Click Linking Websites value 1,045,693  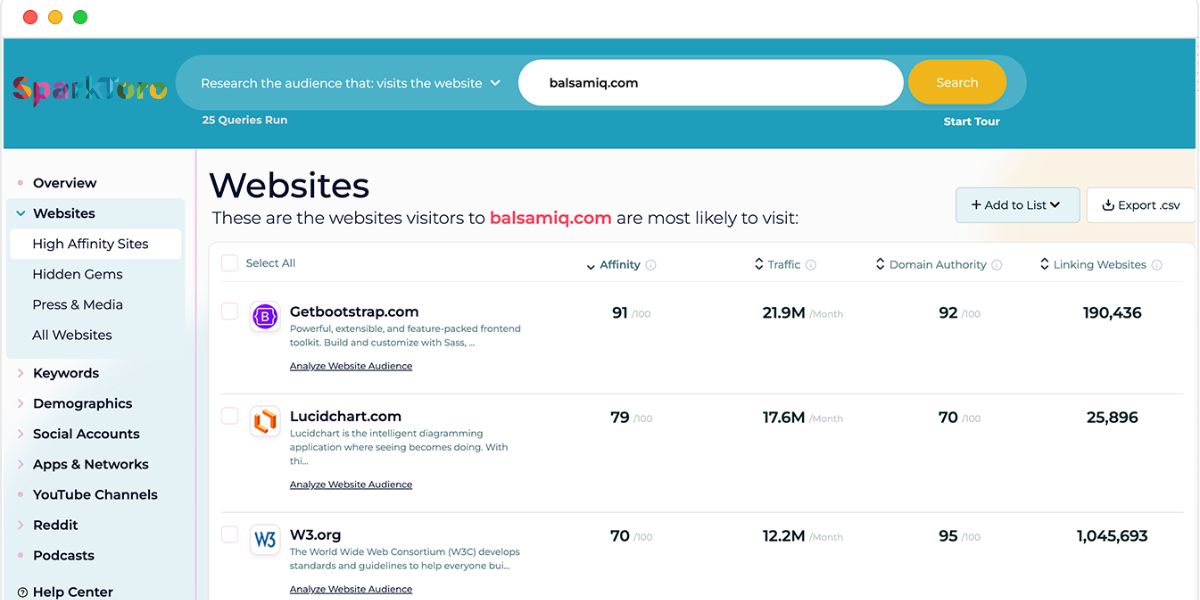tap(1112, 536)
